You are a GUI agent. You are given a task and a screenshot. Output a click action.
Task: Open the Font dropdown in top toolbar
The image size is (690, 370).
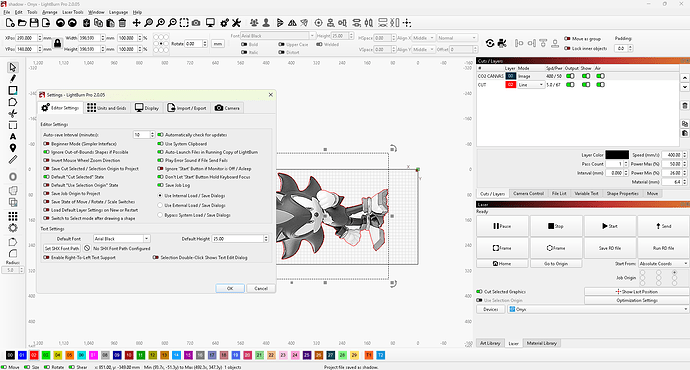pos(278,36)
